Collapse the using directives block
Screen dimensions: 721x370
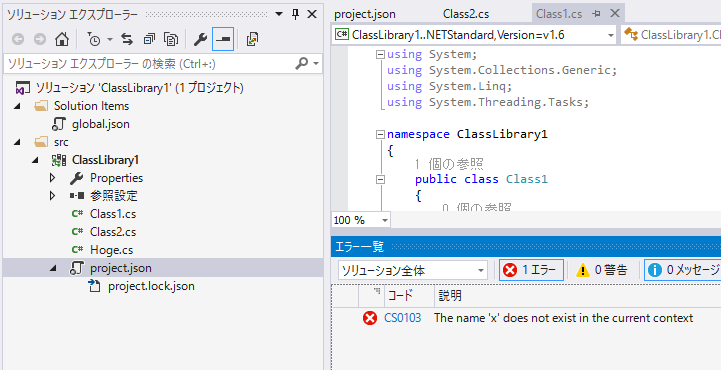pyautogui.click(x=380, y=55)
